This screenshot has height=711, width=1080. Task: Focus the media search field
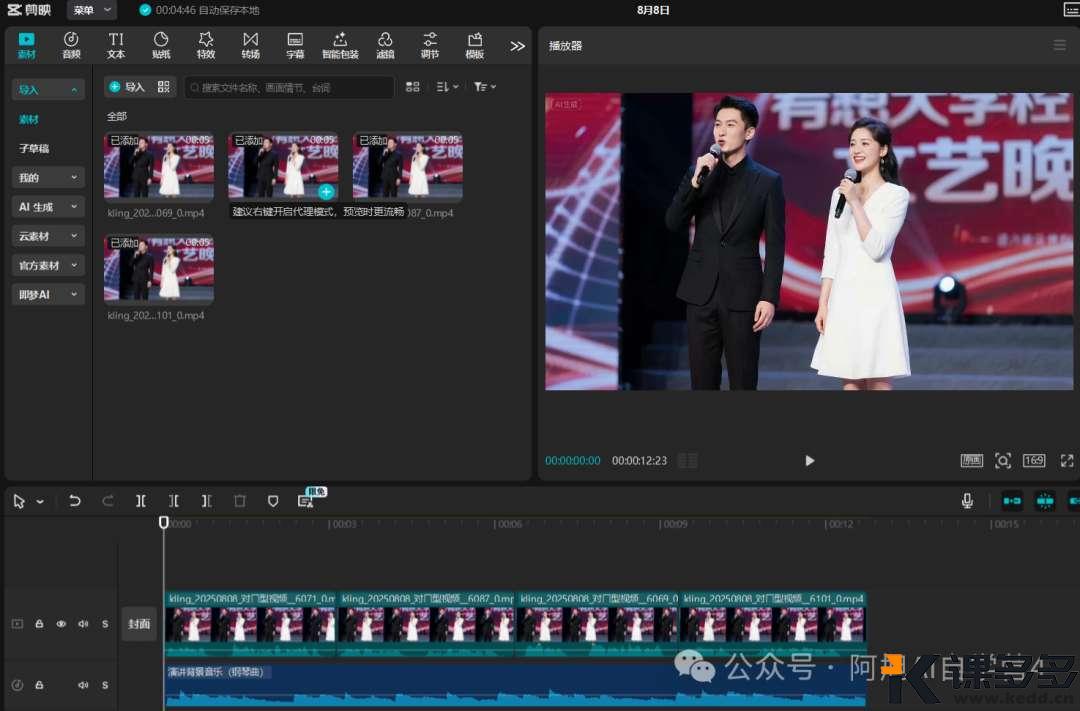tap(289, 87)
